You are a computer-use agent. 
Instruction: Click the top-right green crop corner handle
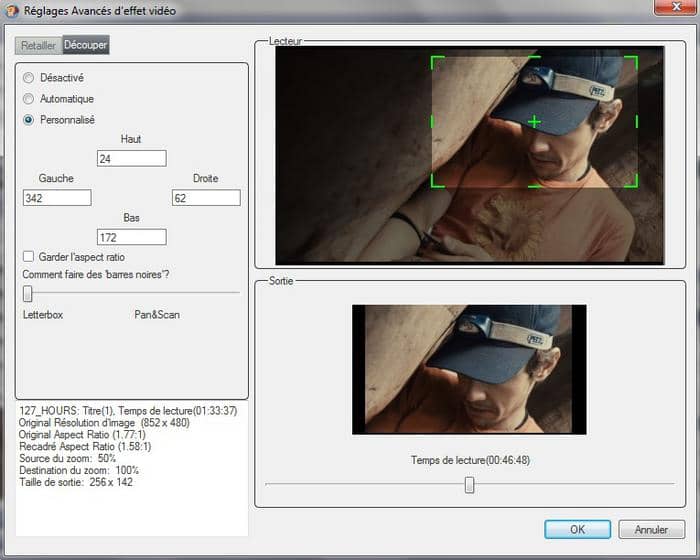[631, 62]
